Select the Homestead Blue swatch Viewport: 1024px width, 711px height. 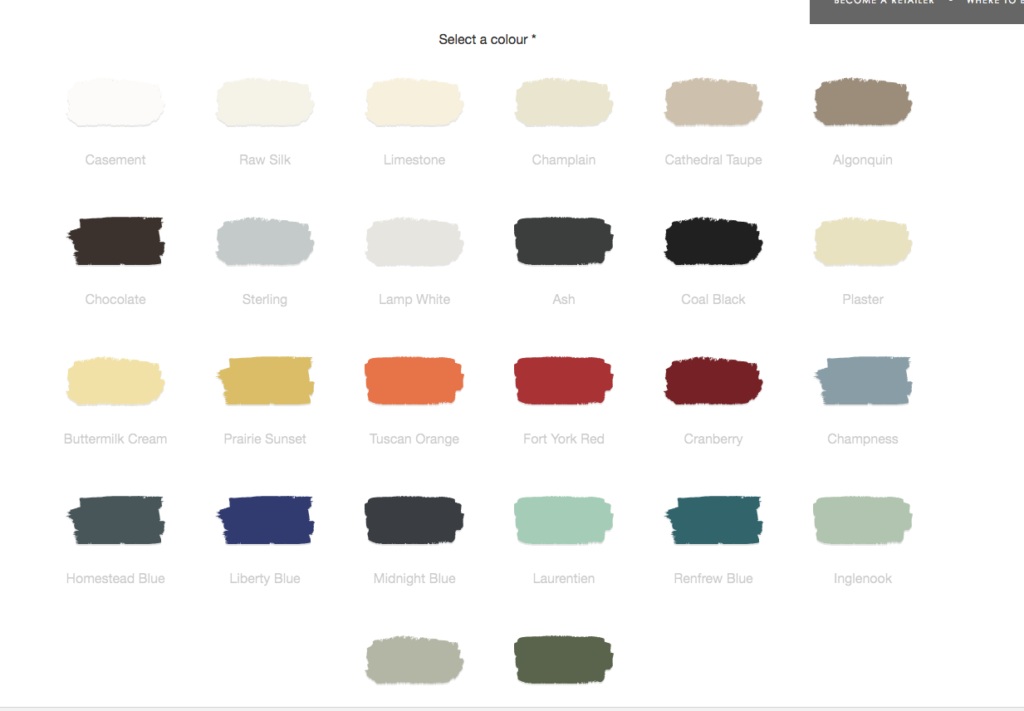[x=116, y=520]
